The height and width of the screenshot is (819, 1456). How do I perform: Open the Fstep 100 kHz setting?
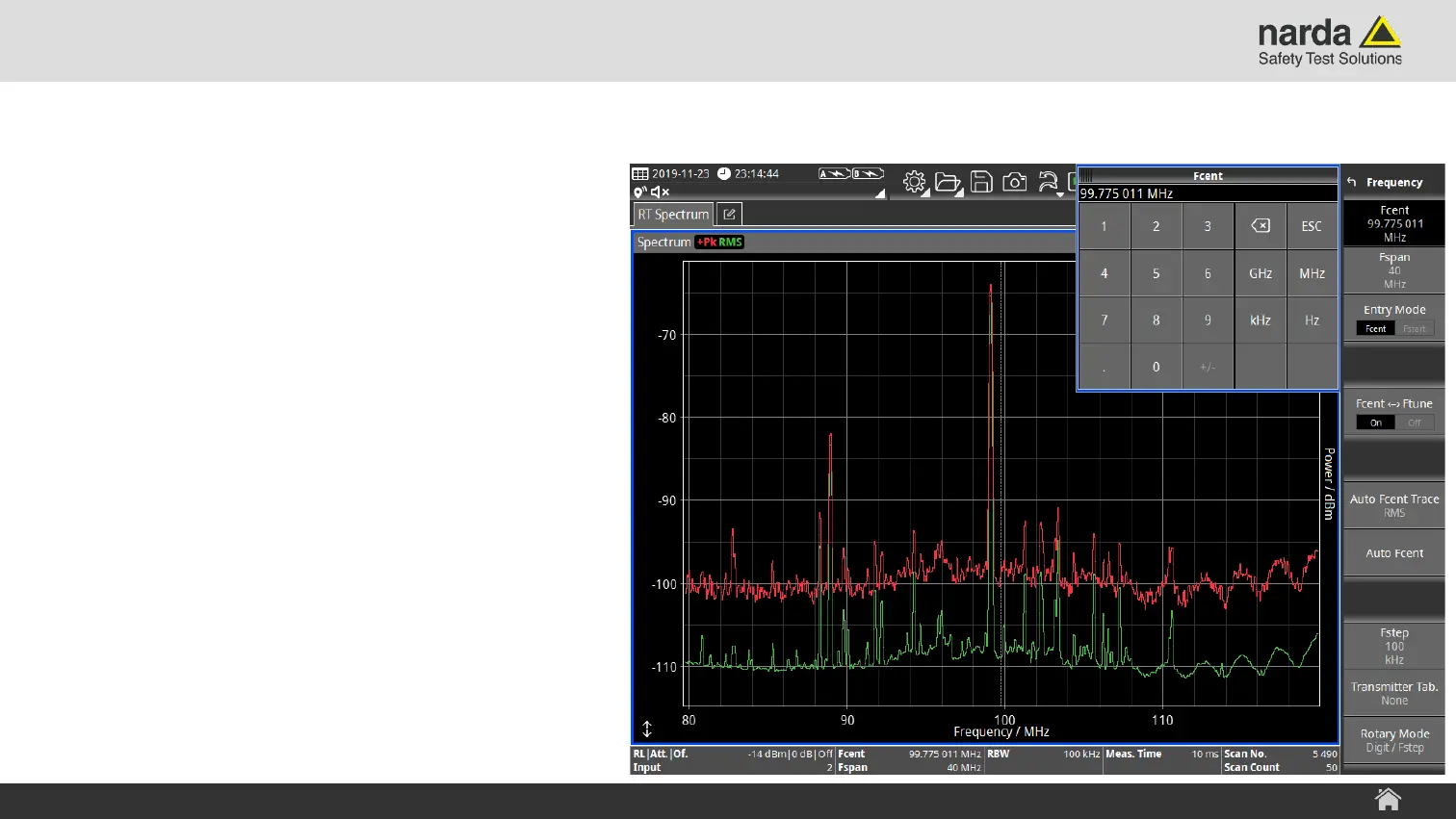[1394, 646]
